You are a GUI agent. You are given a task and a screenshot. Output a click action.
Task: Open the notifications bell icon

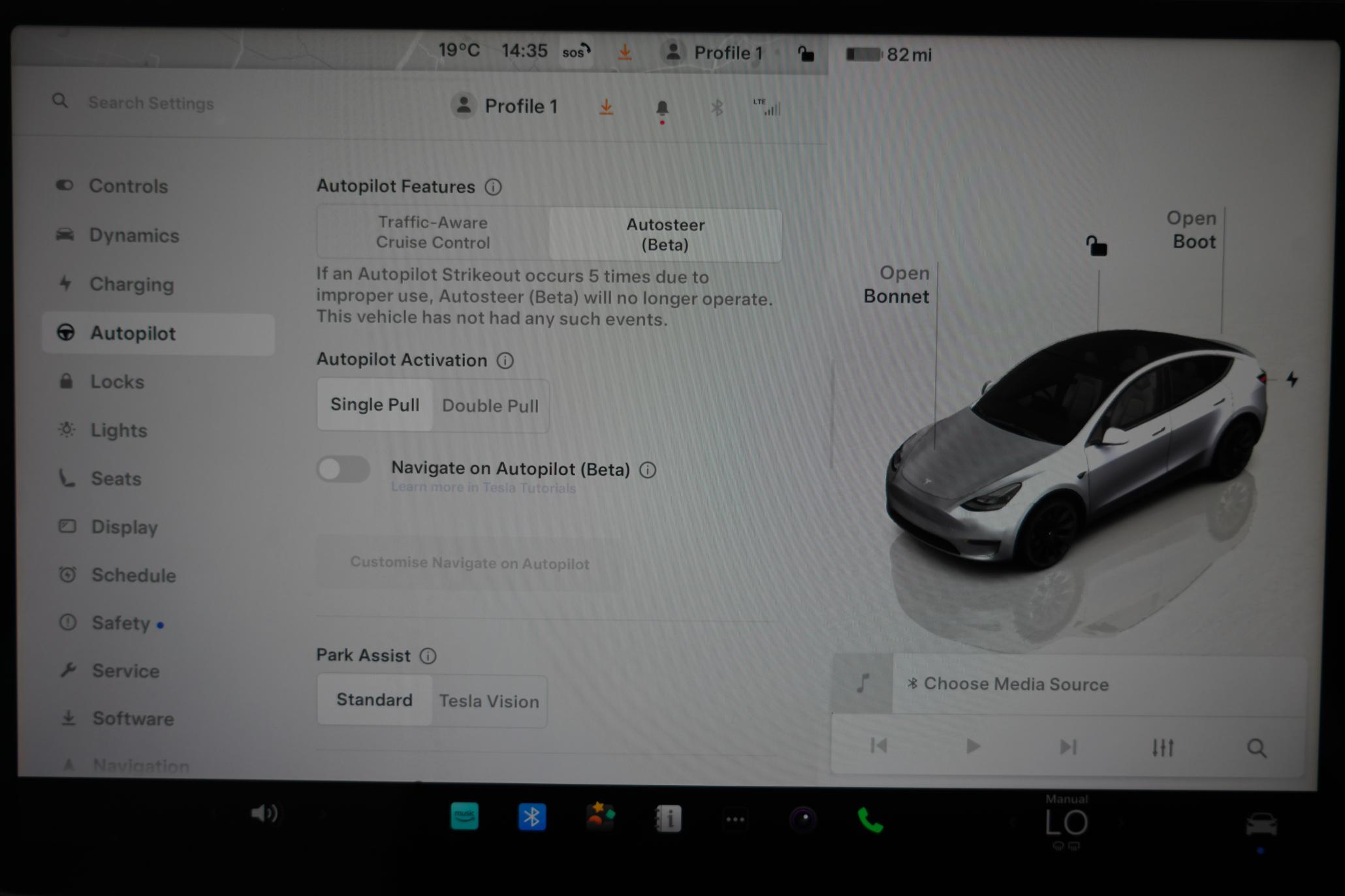(662, 109)
